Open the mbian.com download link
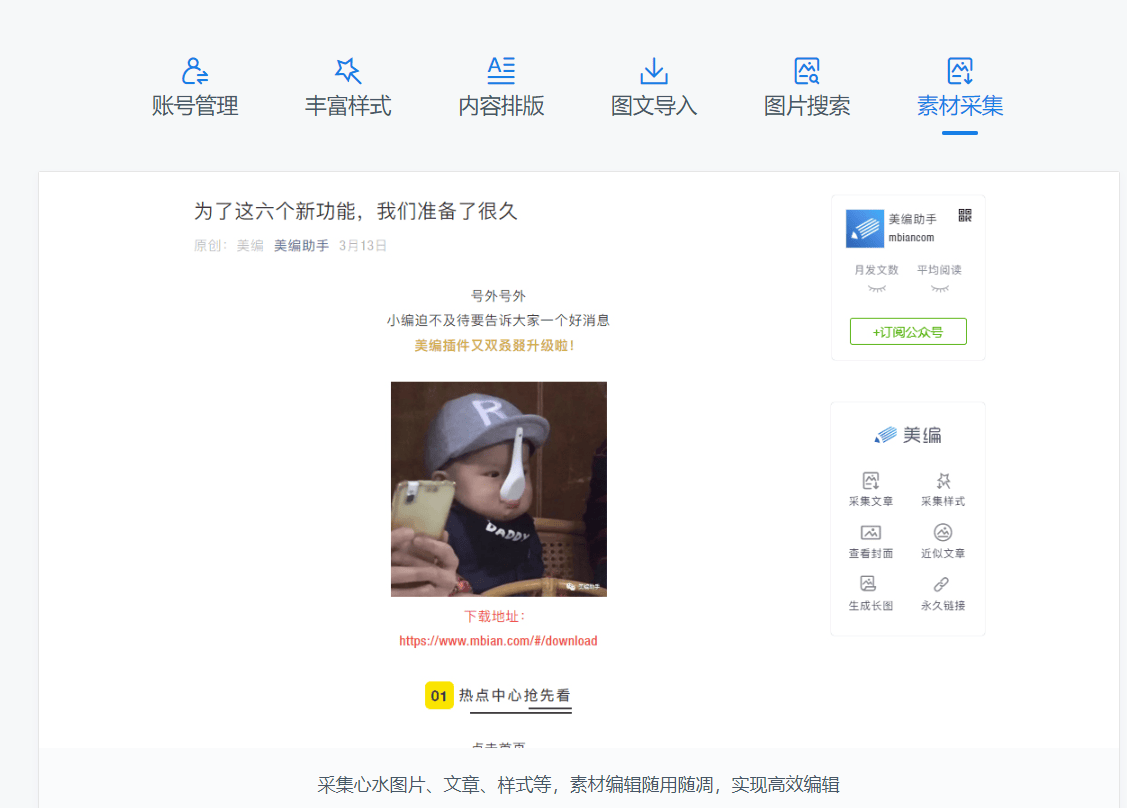This screenshot has height=808, width=1127. (x=498, y=641)
